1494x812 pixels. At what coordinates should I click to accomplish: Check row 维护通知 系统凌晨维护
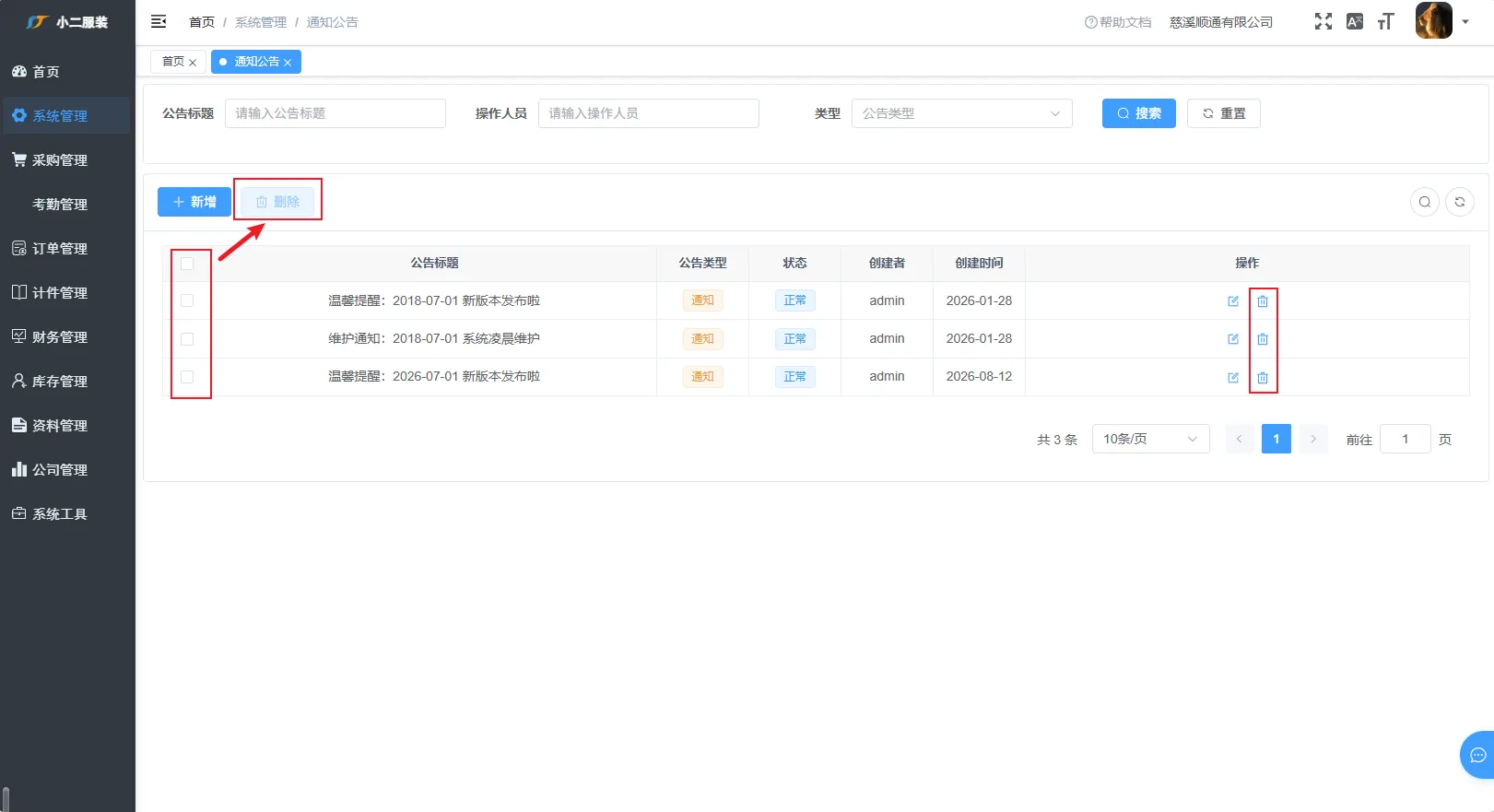tap(187, 339)
